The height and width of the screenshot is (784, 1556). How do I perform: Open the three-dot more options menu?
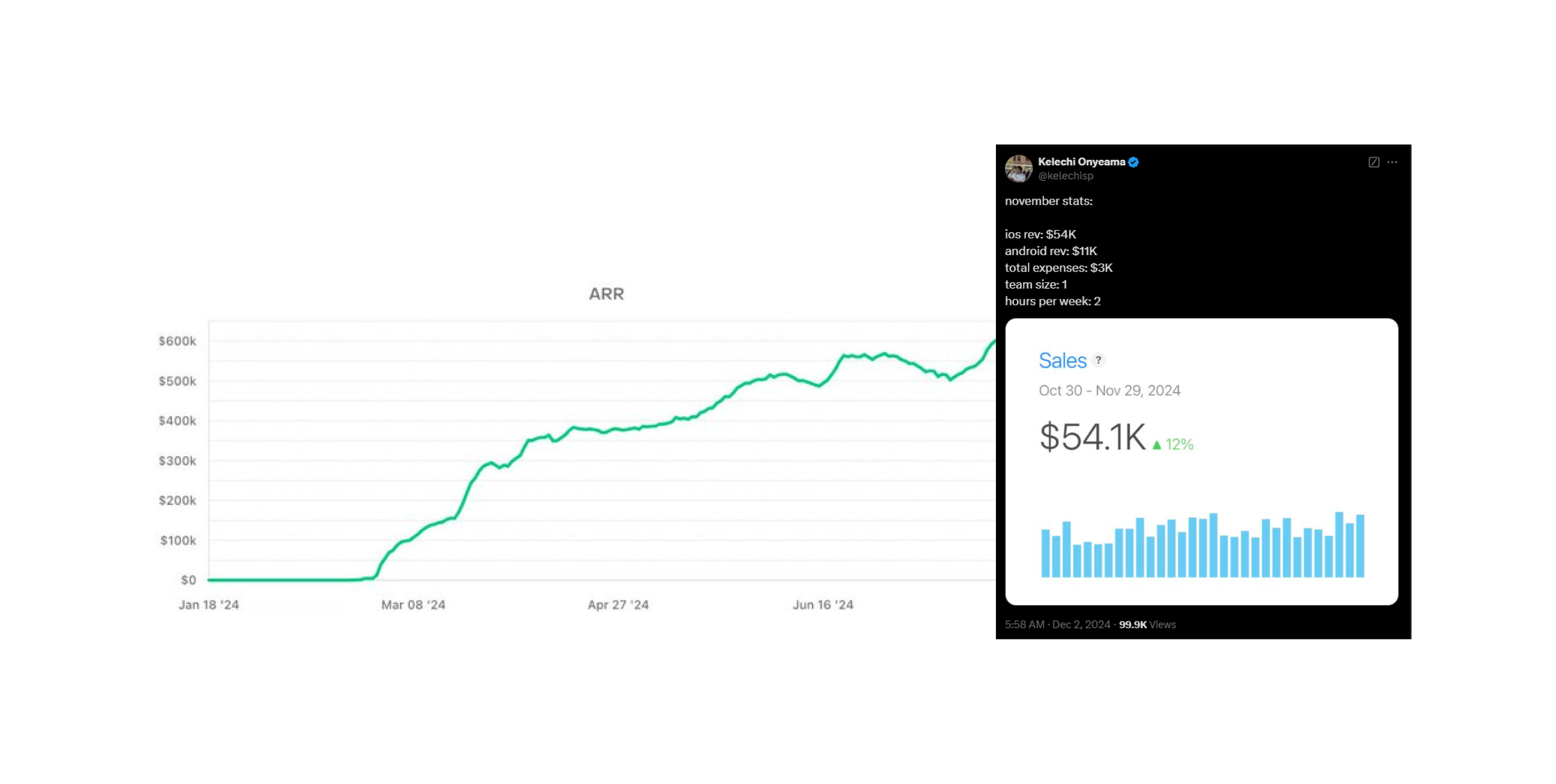[x=1392, y=162]
